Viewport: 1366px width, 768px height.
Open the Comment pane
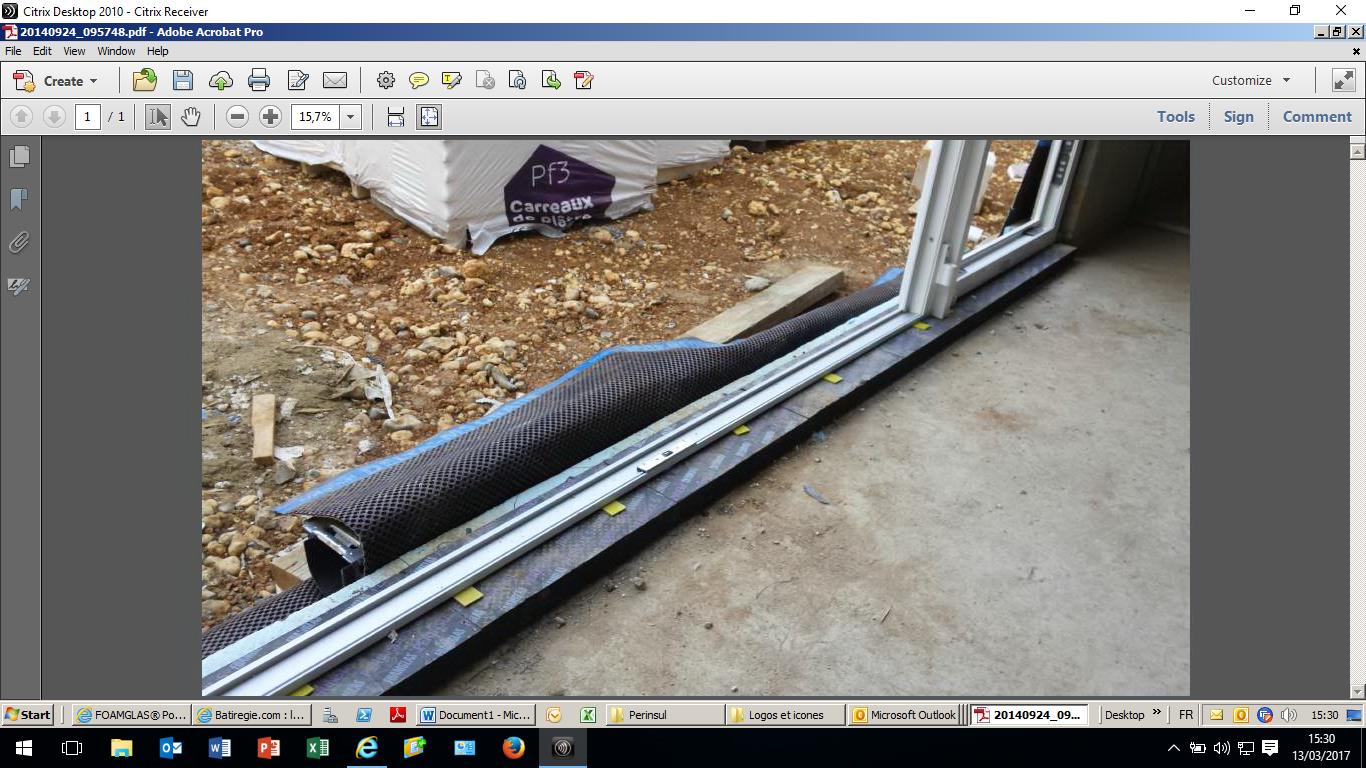click(1316, 117)
